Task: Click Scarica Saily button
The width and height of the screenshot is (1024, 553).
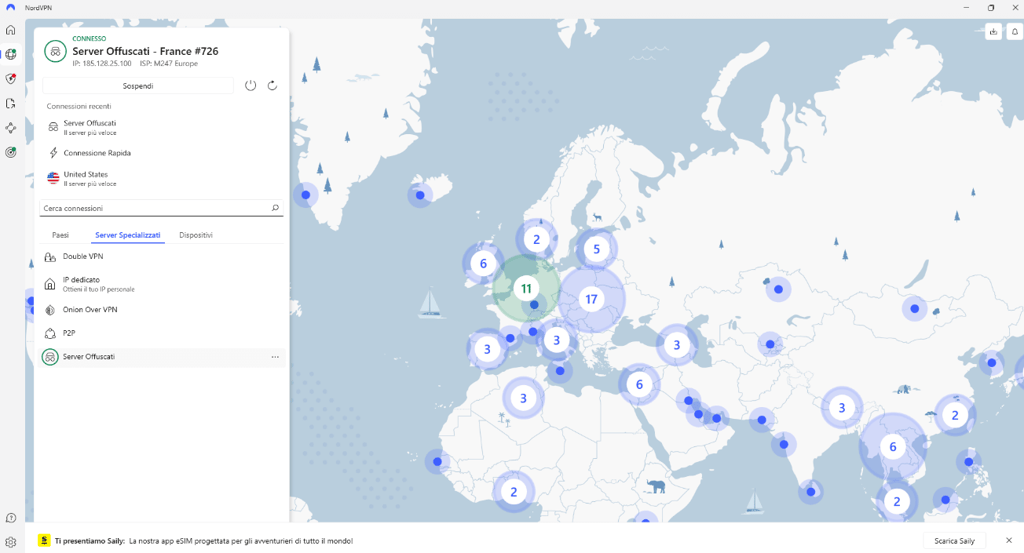Action: click(x=954, y=541)
